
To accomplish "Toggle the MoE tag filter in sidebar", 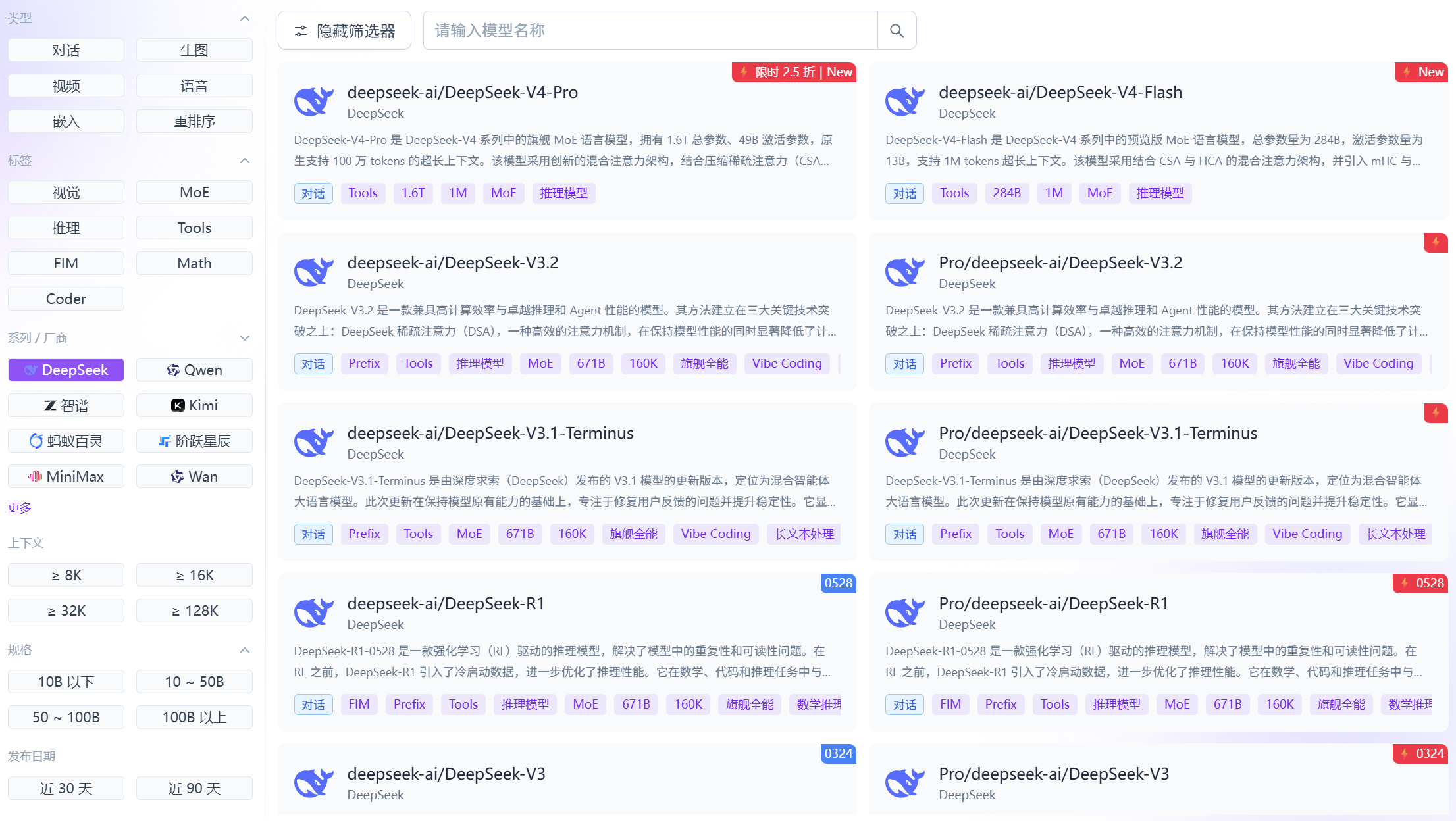I will point(194,192).
